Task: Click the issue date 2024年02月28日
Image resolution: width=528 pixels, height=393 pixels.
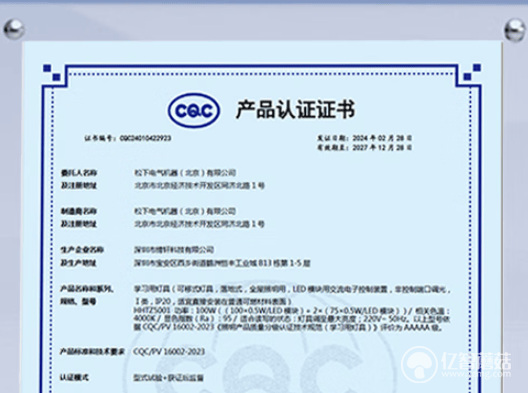Action: tap(382, 138)
